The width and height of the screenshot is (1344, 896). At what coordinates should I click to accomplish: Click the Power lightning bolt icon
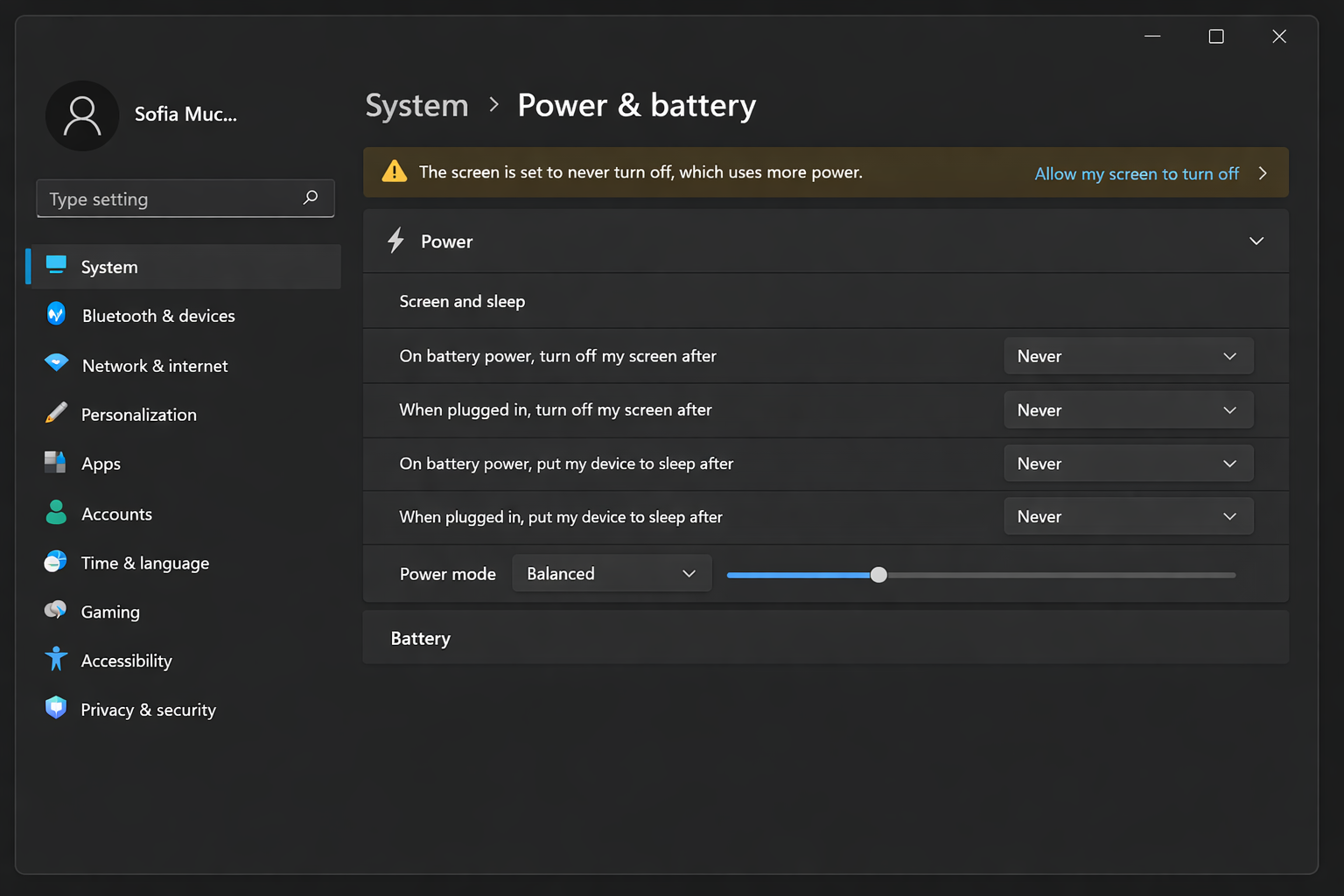pyautogui.click(x=395, y=241)
